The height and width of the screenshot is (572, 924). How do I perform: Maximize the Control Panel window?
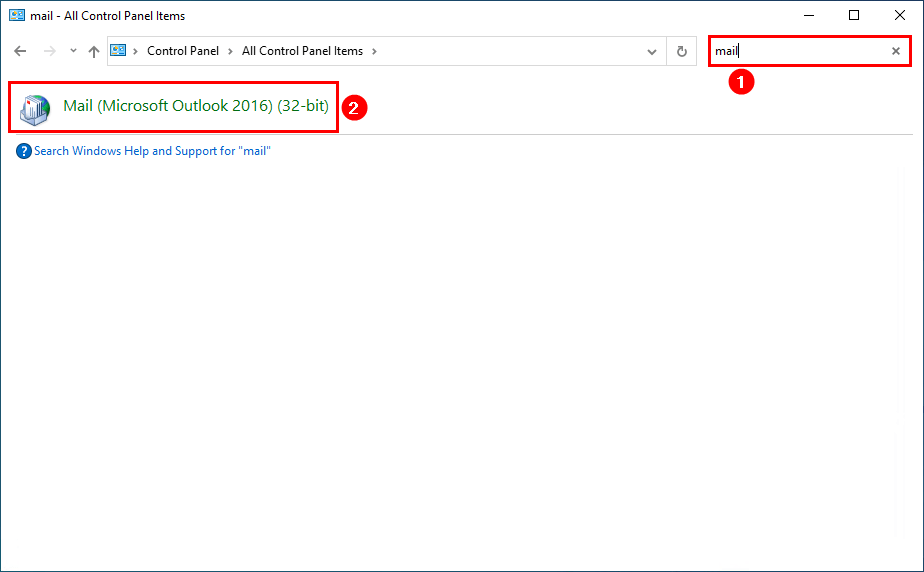coord(854,15)
